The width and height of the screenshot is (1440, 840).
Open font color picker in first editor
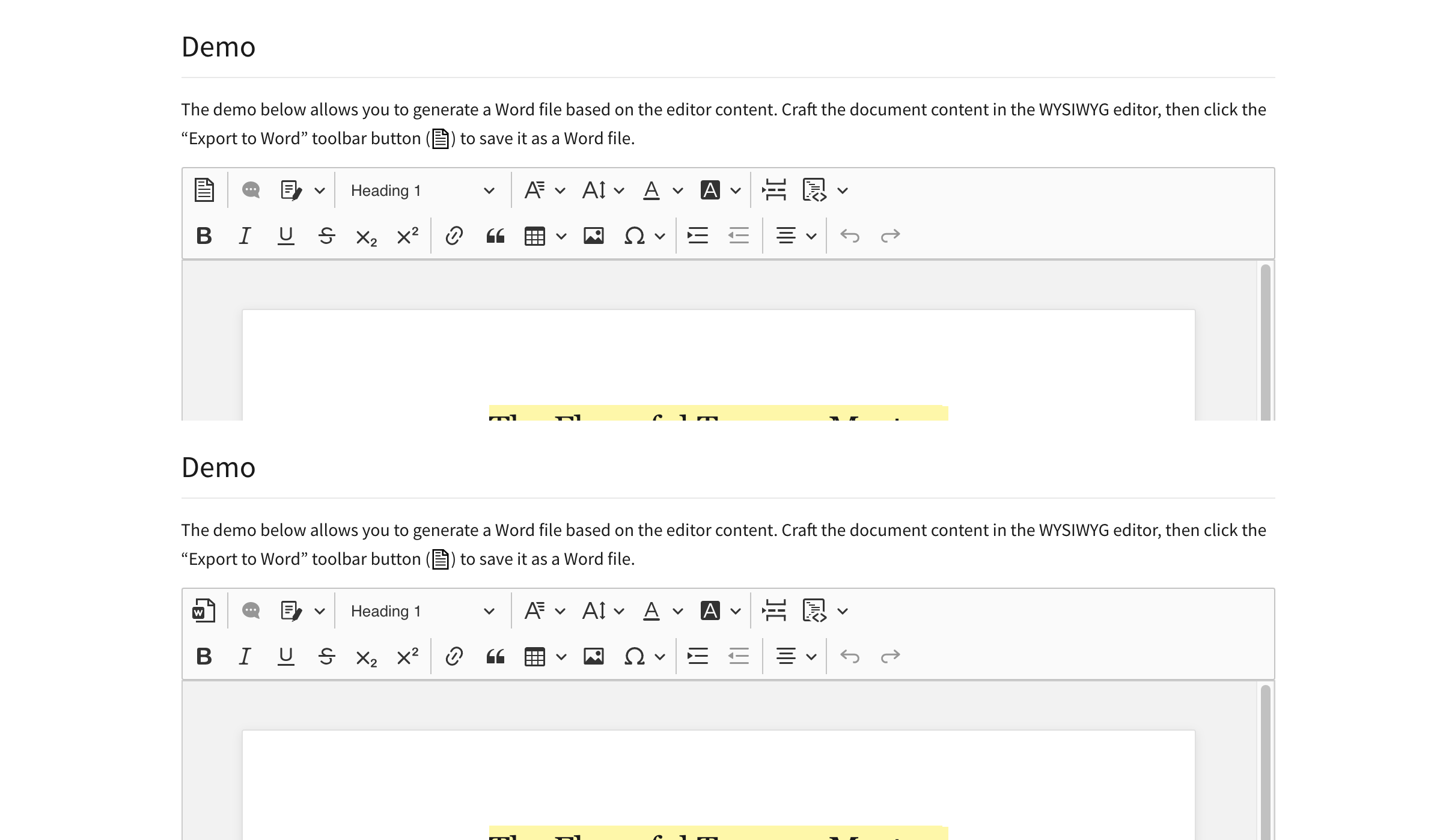(x=662, y=190)
